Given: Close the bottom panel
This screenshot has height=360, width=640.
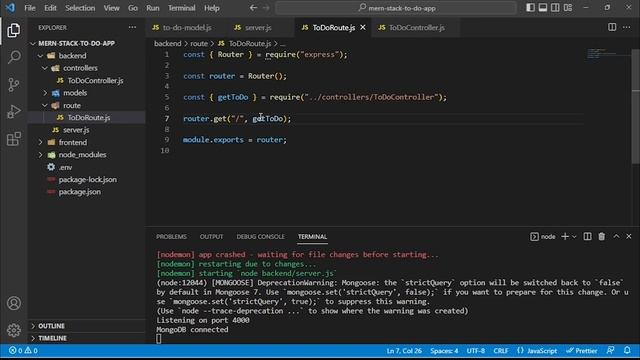Looking at the screenshot, I should coord(629,236).
